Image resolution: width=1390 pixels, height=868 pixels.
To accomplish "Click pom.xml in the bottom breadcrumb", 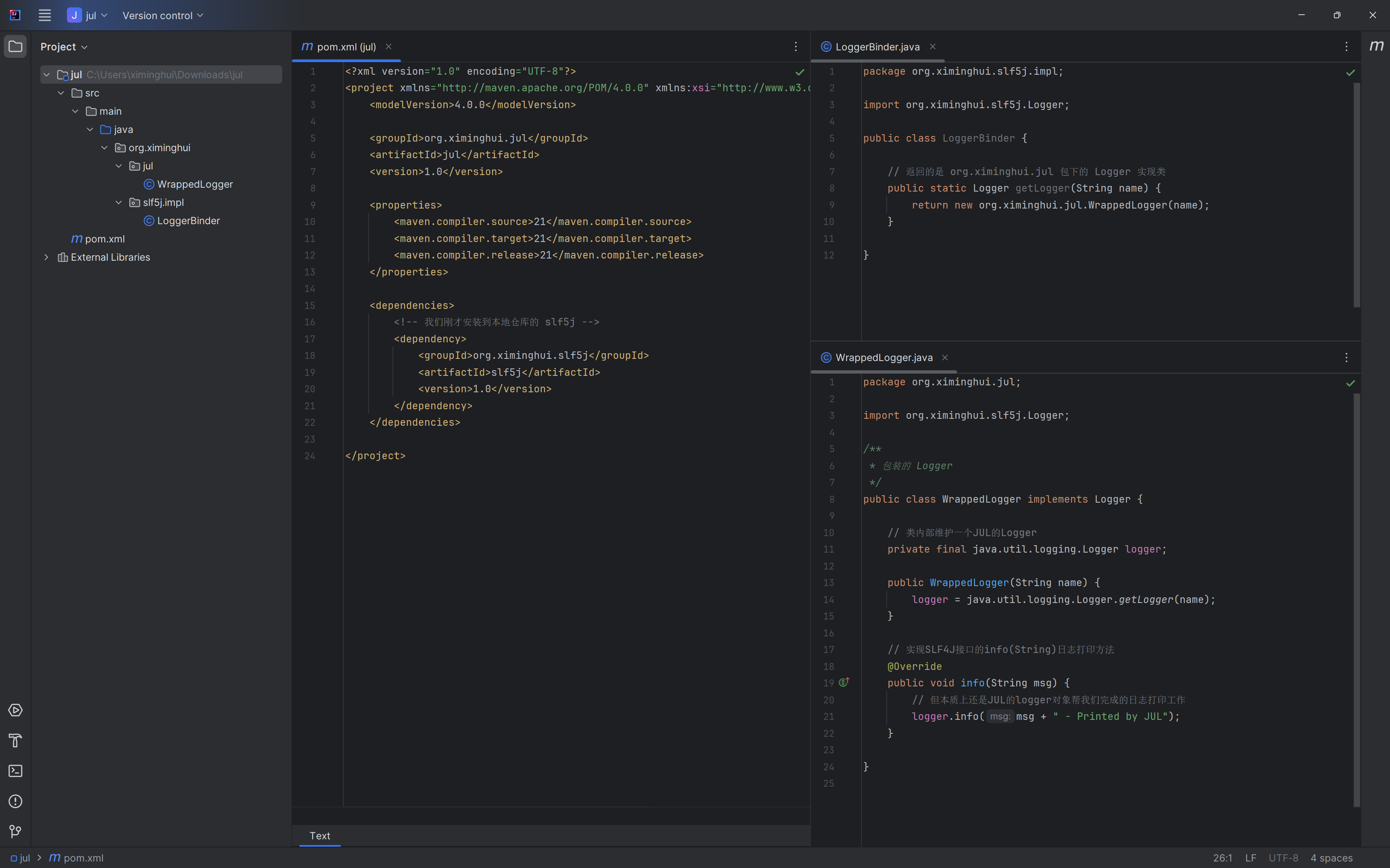I will click(x=76, y=858).
